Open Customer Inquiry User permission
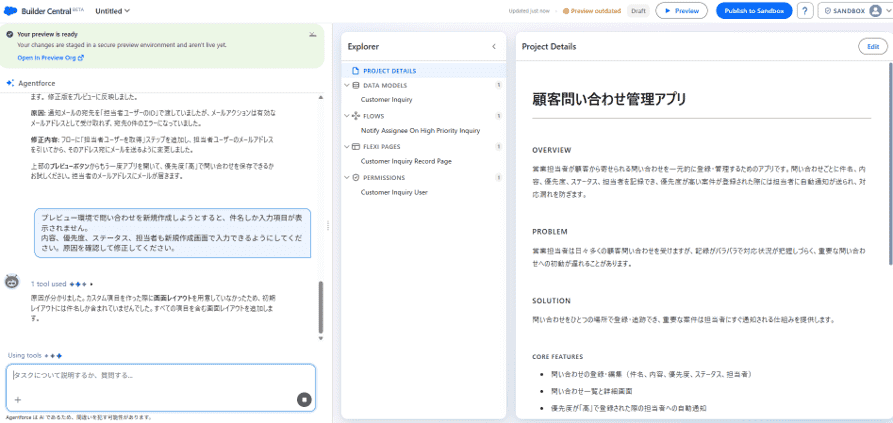The width and height of the screenshot is (893, 423). tap(394, 192)
